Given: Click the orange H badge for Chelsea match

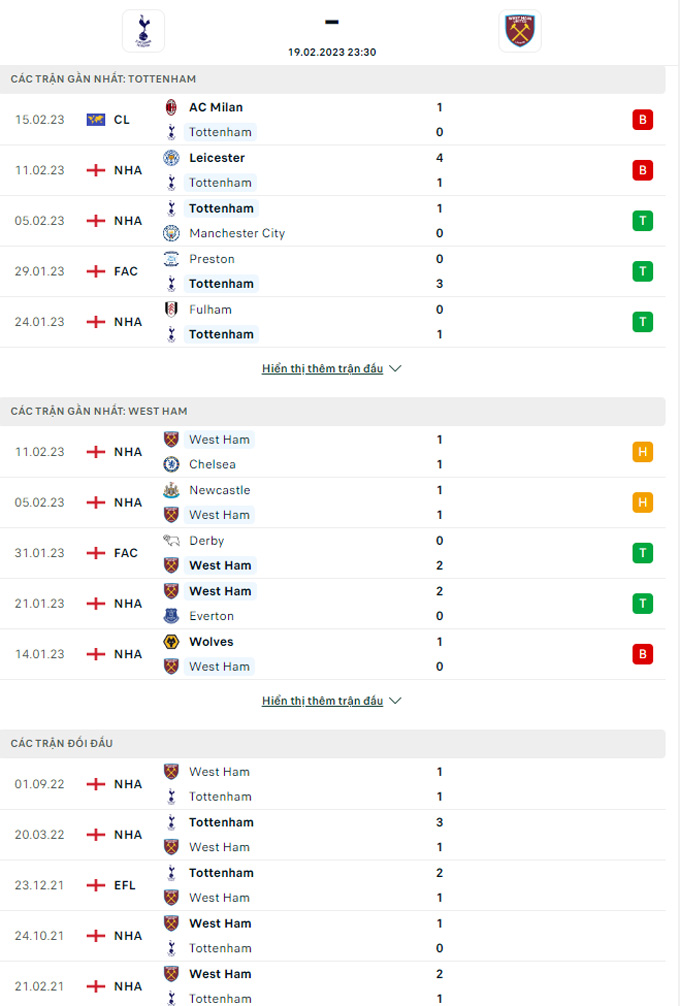Looking at the screenshot, I should click(642, 452).
